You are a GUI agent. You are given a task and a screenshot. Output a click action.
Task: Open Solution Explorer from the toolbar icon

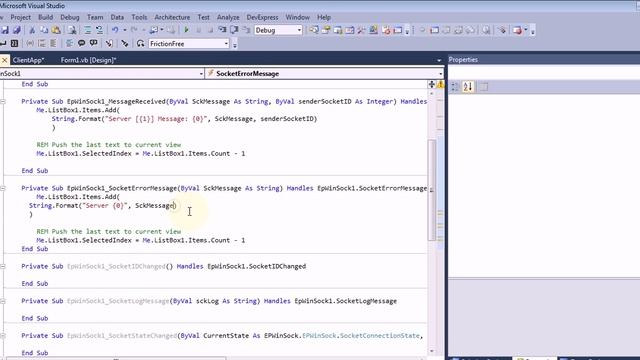(x=314, y=30)
